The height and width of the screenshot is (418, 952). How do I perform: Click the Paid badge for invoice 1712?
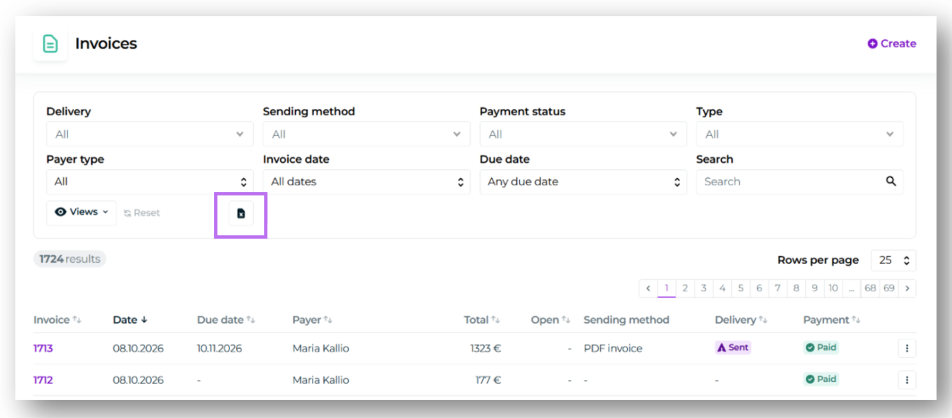(821, 379)
